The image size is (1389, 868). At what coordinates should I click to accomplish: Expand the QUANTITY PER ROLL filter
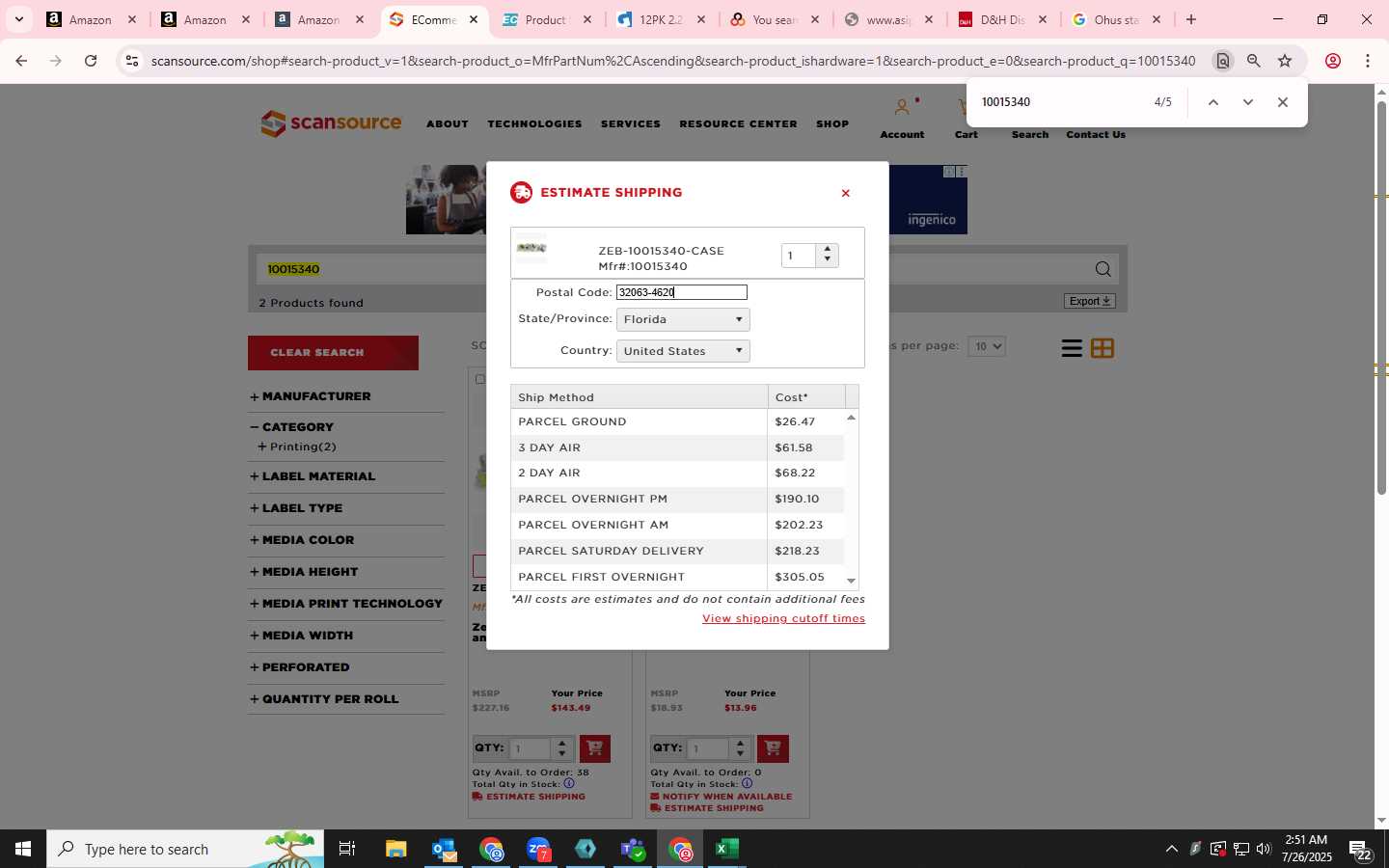tap(324, 699)
